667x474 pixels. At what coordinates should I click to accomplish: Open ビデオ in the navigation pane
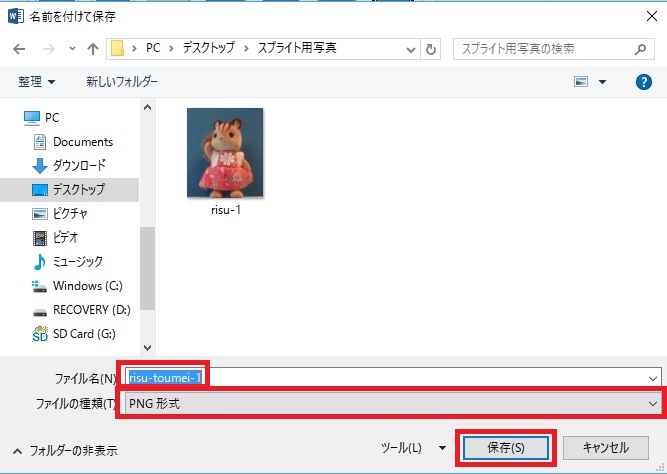65,237
